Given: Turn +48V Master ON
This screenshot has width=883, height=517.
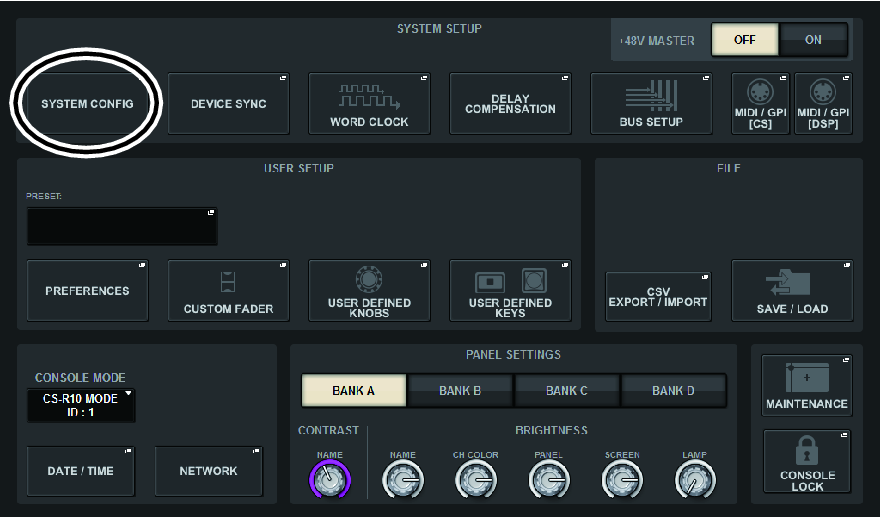Looking at the screenshot, I should pyautogui.click(x=813, y=40).
